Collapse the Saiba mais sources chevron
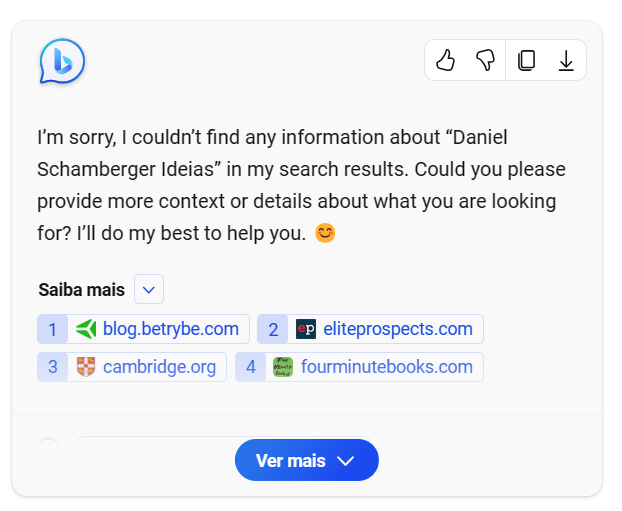Screen dimensions: 622x511 (x=149, y=289)
